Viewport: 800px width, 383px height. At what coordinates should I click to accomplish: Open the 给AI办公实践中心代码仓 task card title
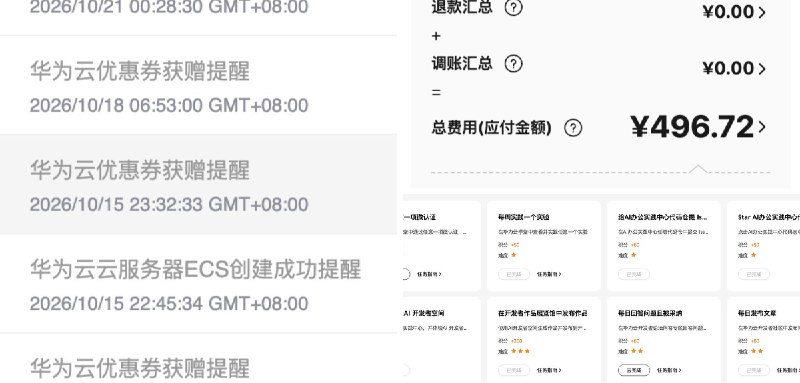coord(663,217)
